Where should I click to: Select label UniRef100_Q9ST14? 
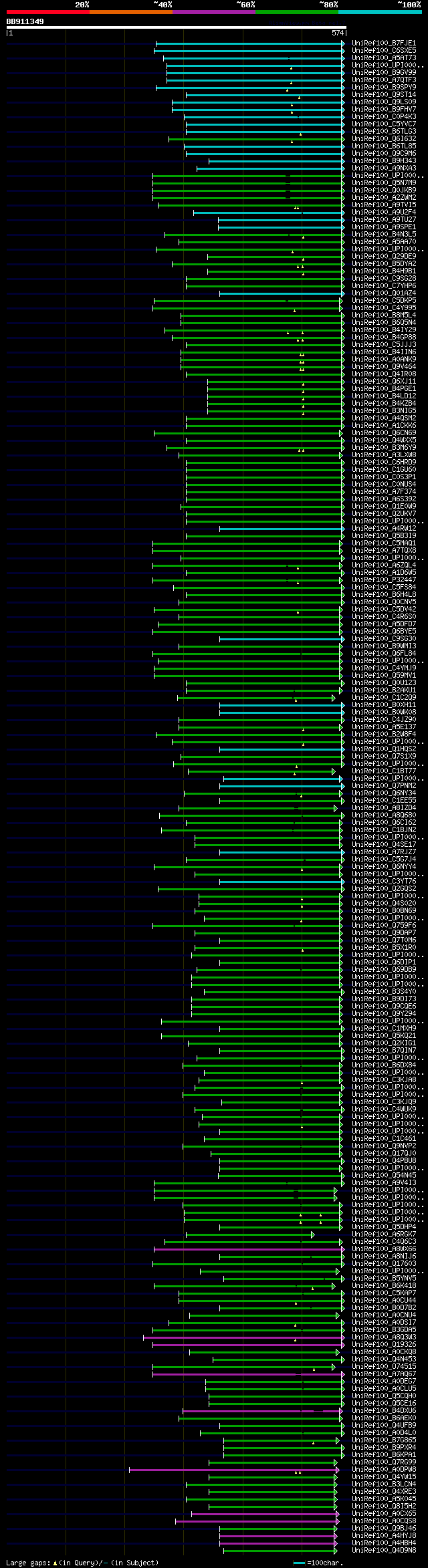[x=384, y=94]
